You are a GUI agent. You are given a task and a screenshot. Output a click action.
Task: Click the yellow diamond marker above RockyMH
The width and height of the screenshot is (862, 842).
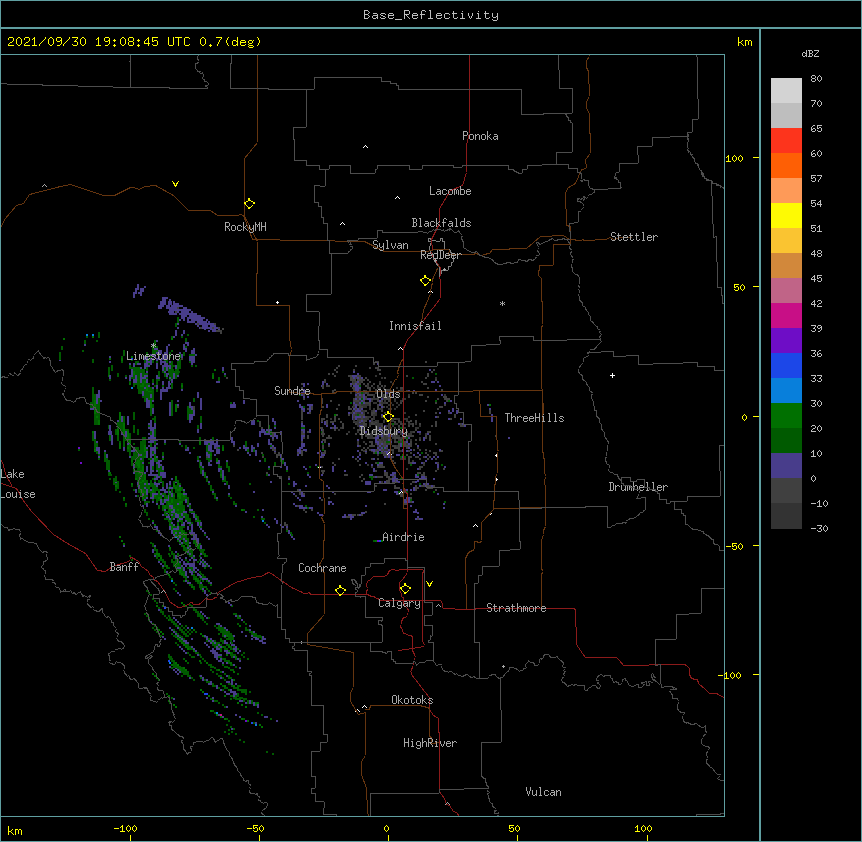249,204
